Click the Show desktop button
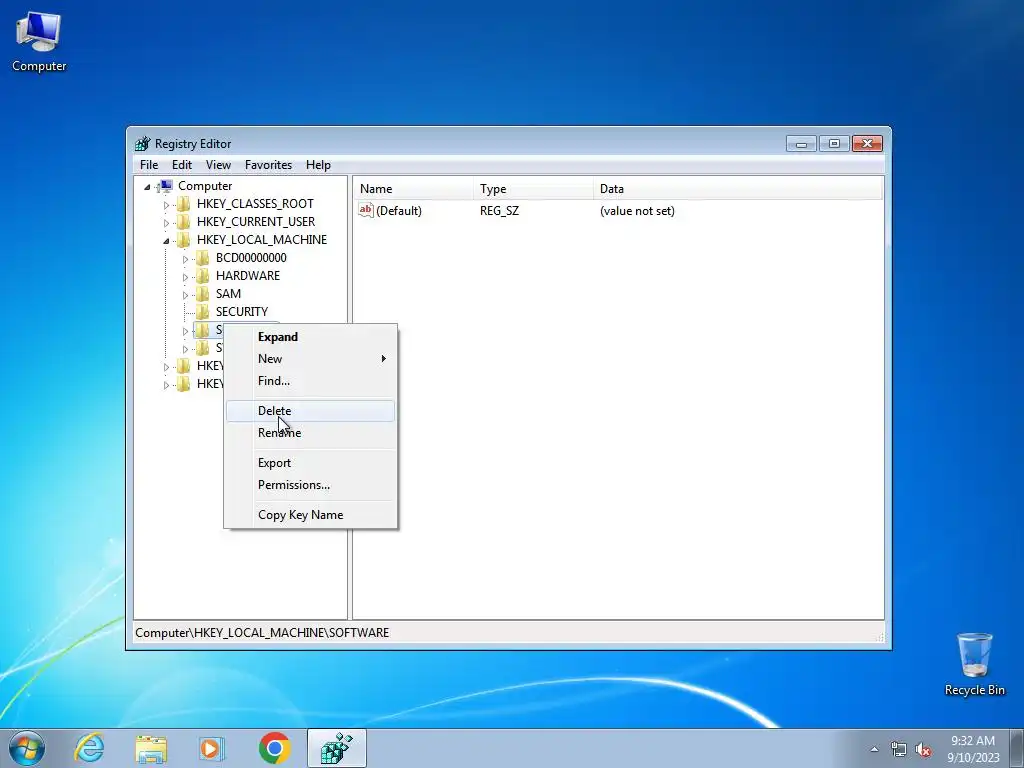Screen dimensions: 1024x768 pos(1017,749)
